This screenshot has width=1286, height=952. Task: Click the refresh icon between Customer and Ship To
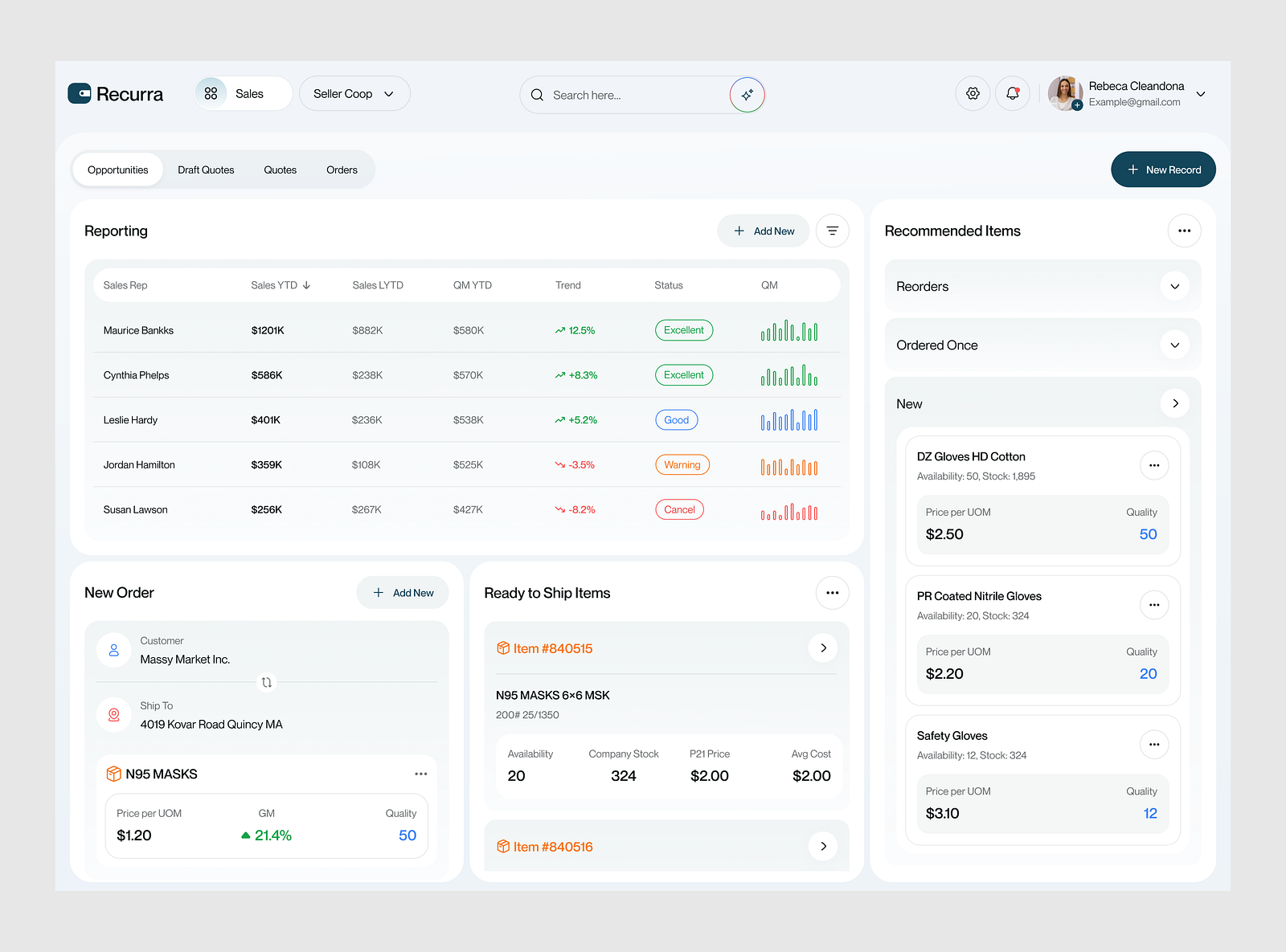[266, 682]
